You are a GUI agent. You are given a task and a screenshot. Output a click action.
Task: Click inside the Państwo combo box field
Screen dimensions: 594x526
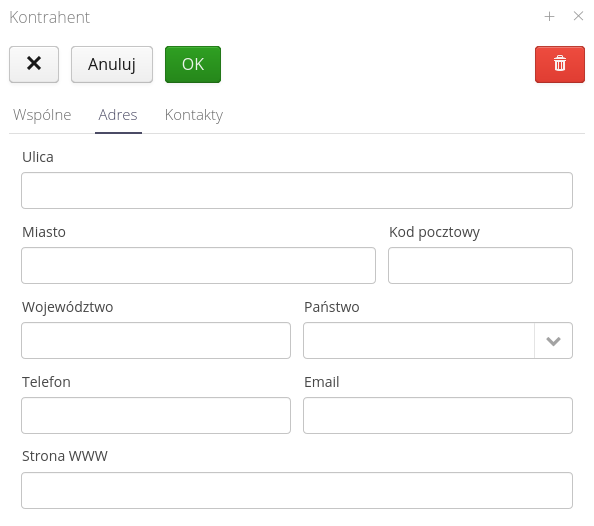point(419,340)
